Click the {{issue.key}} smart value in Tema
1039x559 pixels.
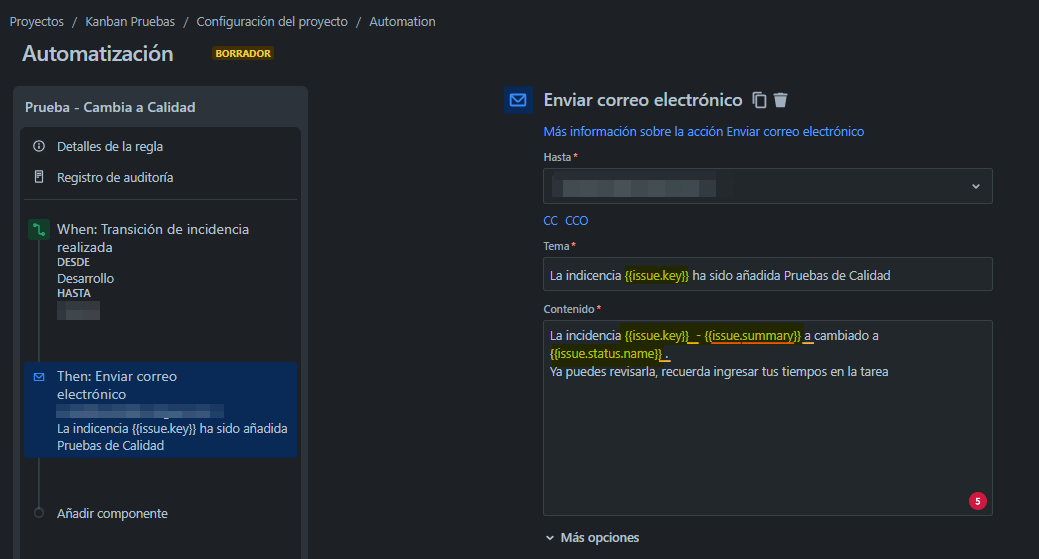tap(657, 276)
